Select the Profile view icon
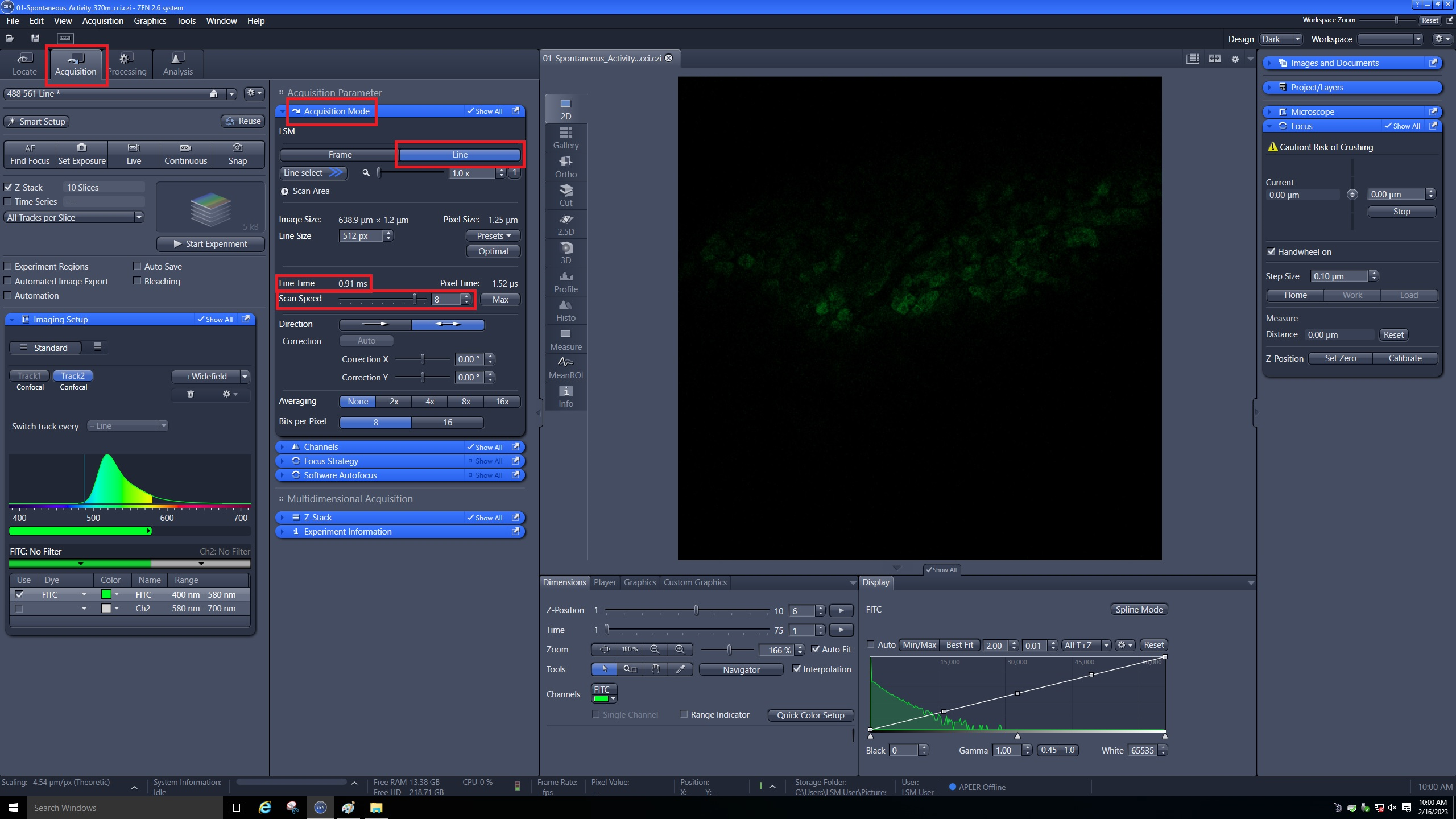Viewport: 1456px width, 819px height. tap(565, 282)
